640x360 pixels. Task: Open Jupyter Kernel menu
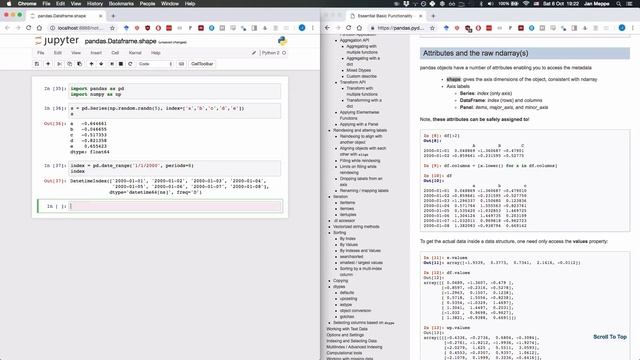point(135,53)
